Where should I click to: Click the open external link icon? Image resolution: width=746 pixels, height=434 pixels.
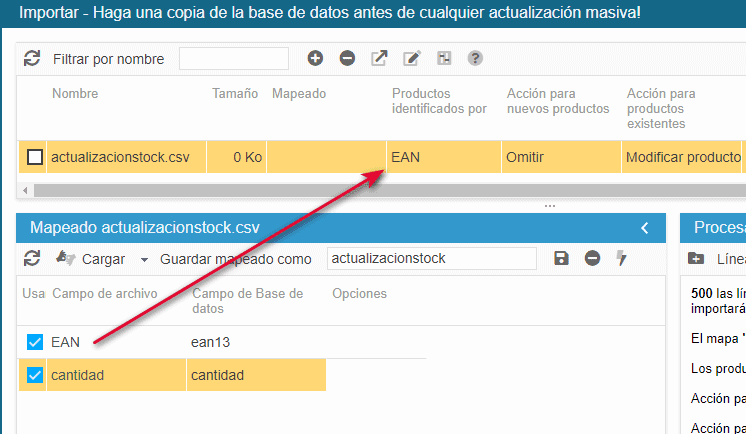[379, 59]
